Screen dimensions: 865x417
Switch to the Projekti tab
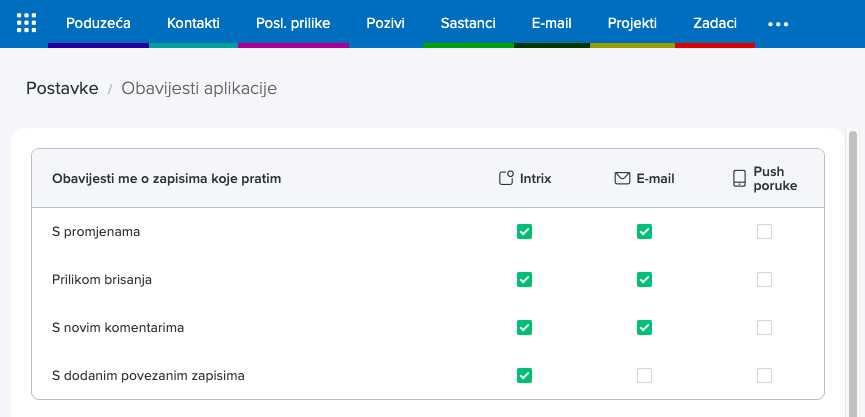click(632, 23)
